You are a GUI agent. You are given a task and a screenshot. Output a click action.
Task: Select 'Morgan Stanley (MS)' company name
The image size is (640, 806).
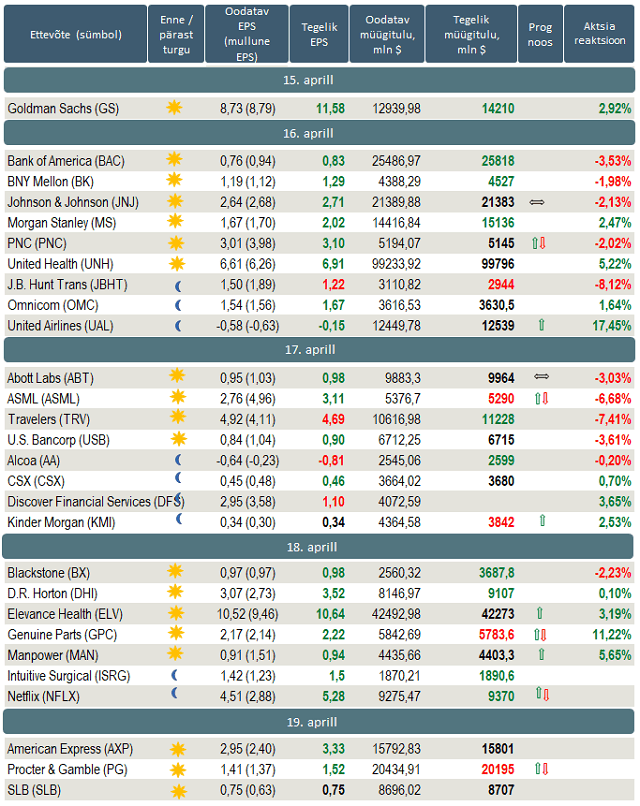62,223
